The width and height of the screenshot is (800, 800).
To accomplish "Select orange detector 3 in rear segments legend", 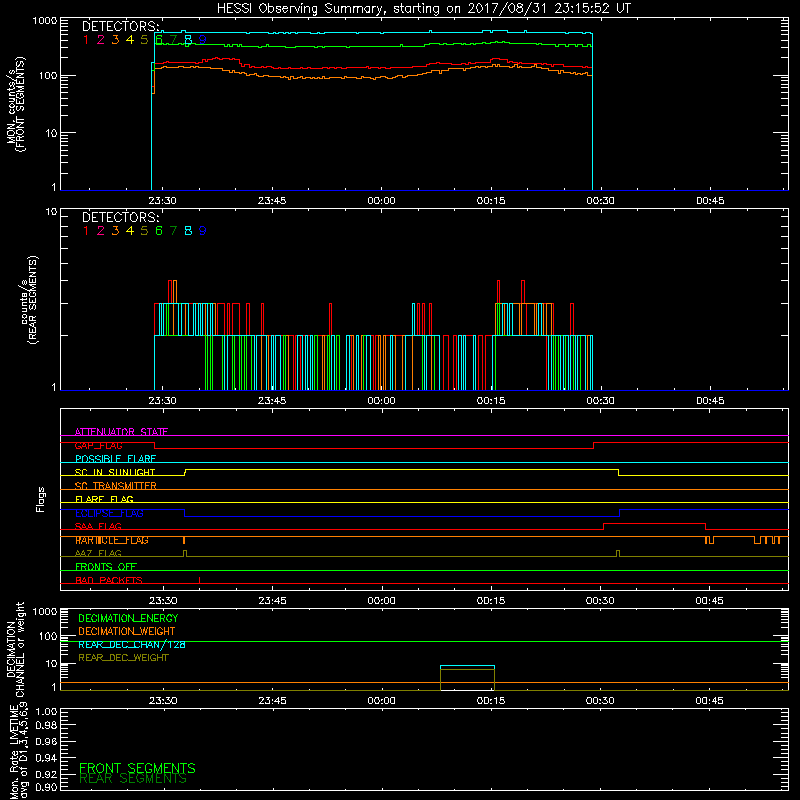I will pyautogui.click(x=115, y=231).
